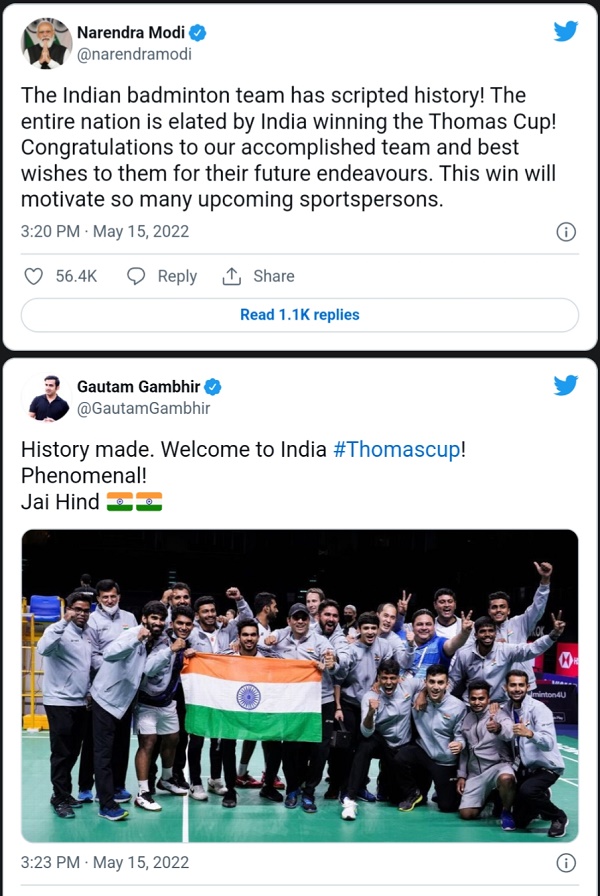Click the 3:23 PM timestamp on Gambhir's tweet
This screenshot has height=896, width=600.
tap(44, 862)
